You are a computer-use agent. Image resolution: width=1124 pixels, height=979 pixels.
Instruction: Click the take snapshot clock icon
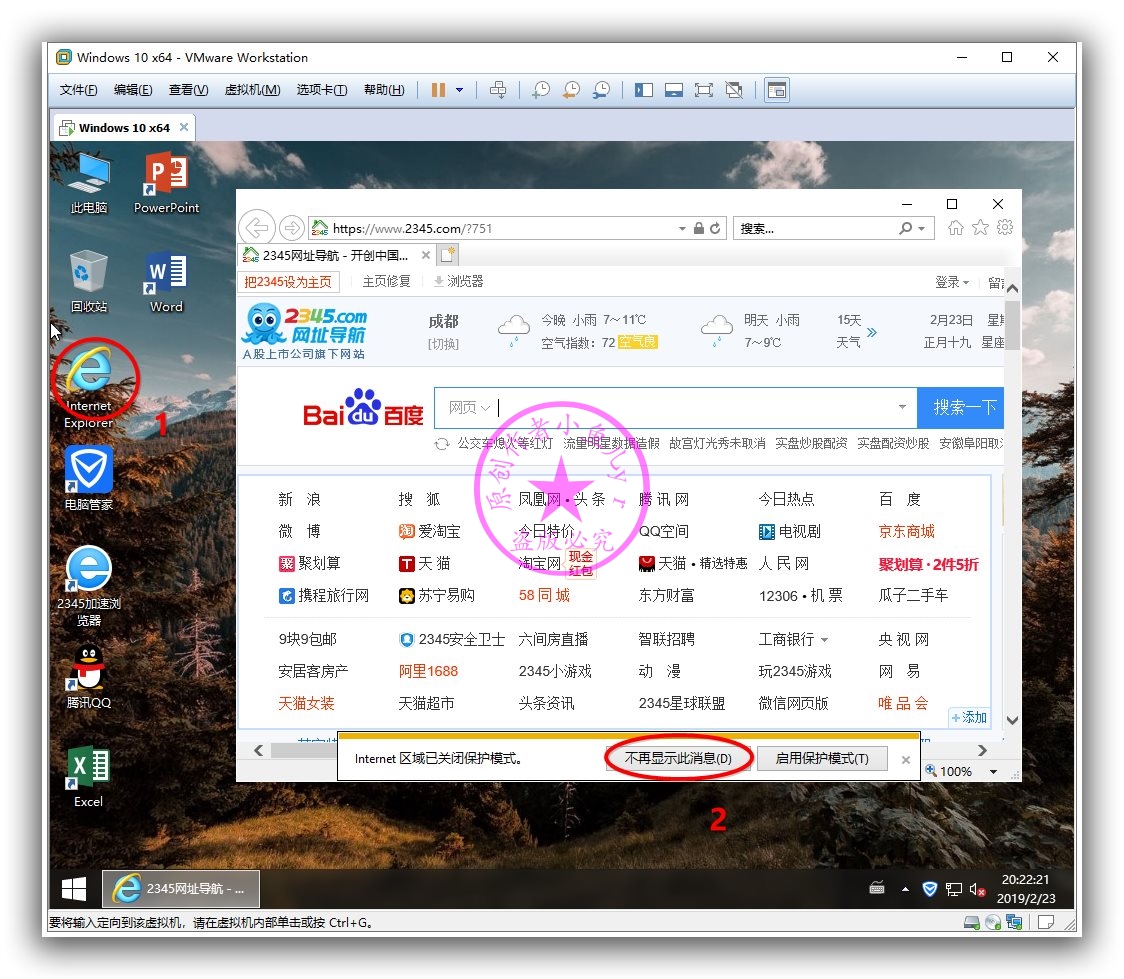[x=541, y=90]
